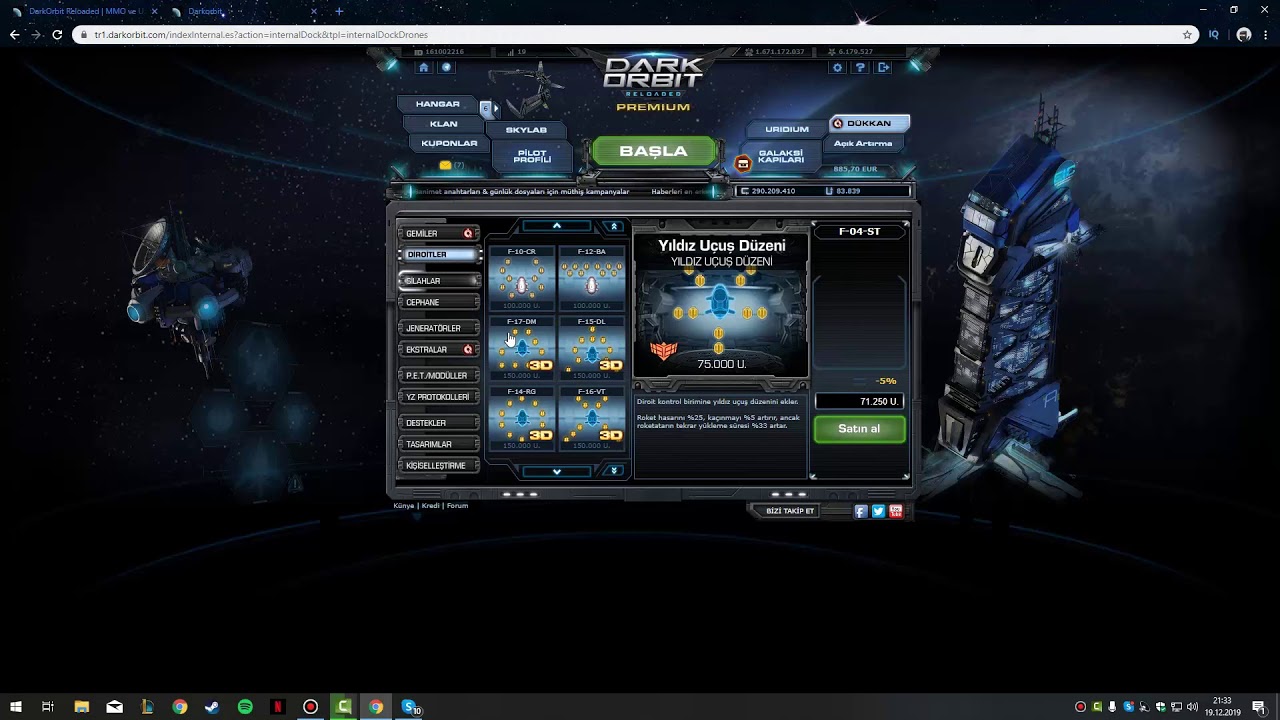Open Windows Start menu
This screenshot has width=1280, height=720.
[16, 707]
